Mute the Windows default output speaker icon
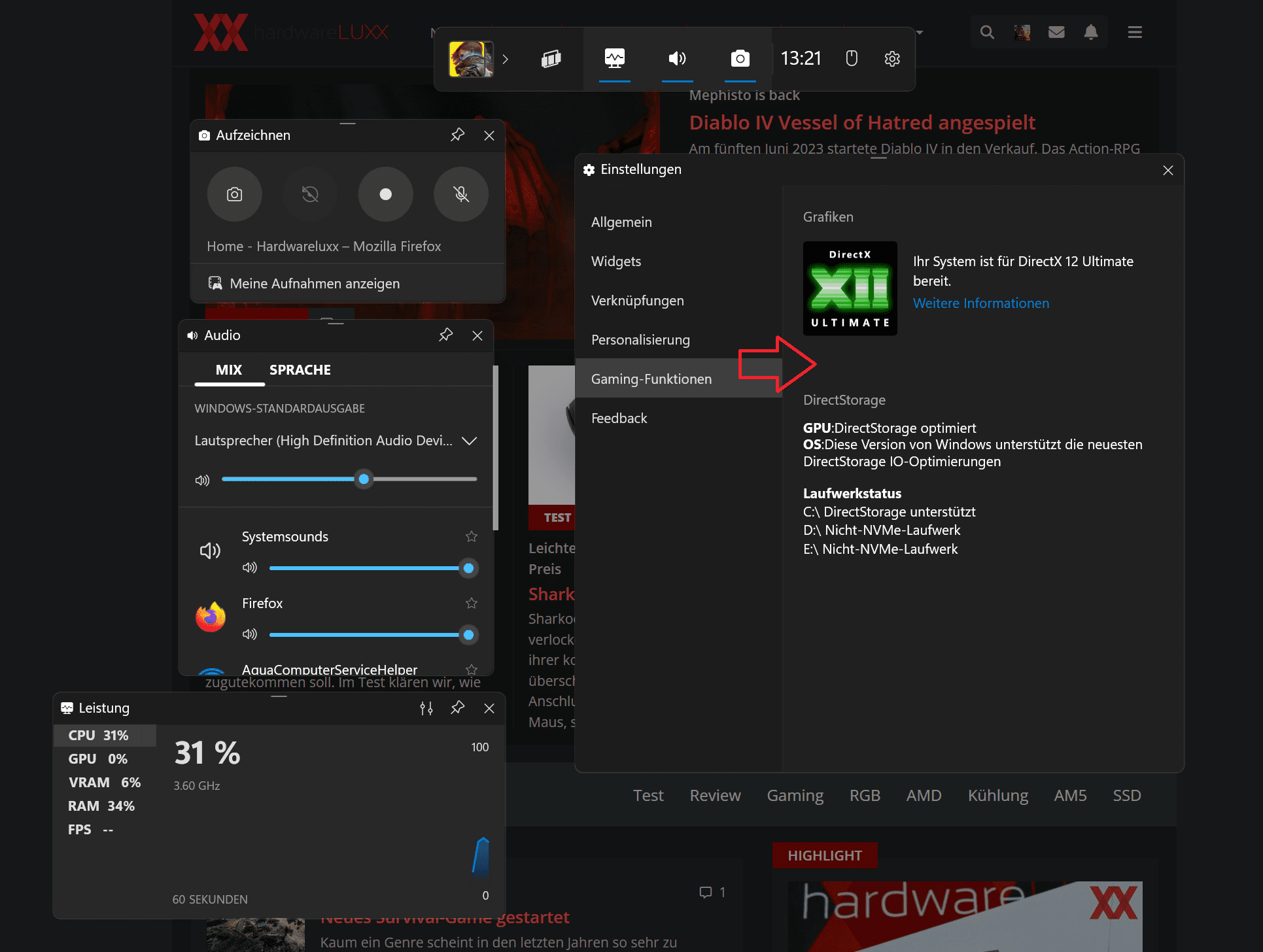1263x952 pixels. (202, 480)
